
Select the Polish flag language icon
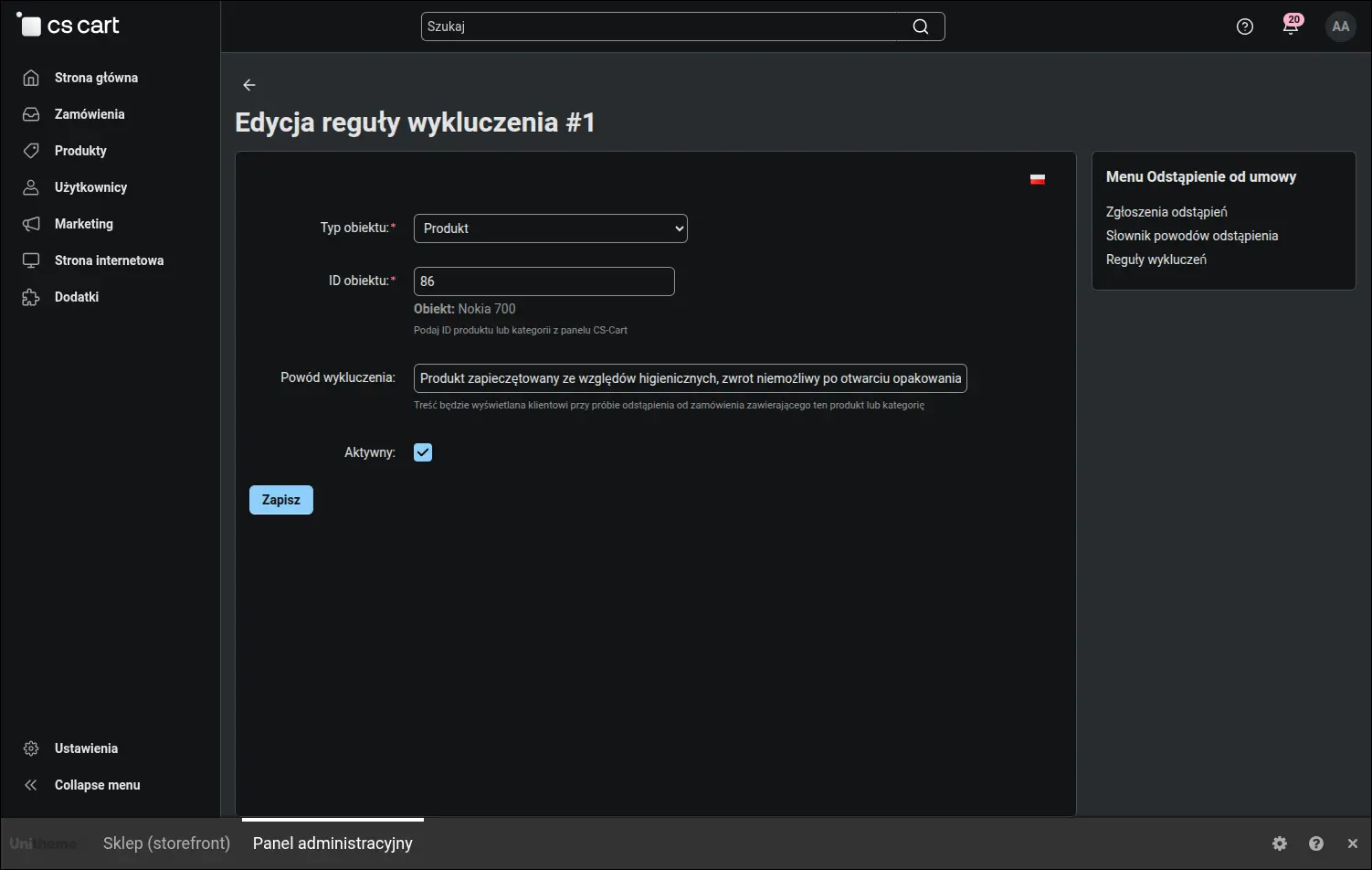pos(1038,179)
